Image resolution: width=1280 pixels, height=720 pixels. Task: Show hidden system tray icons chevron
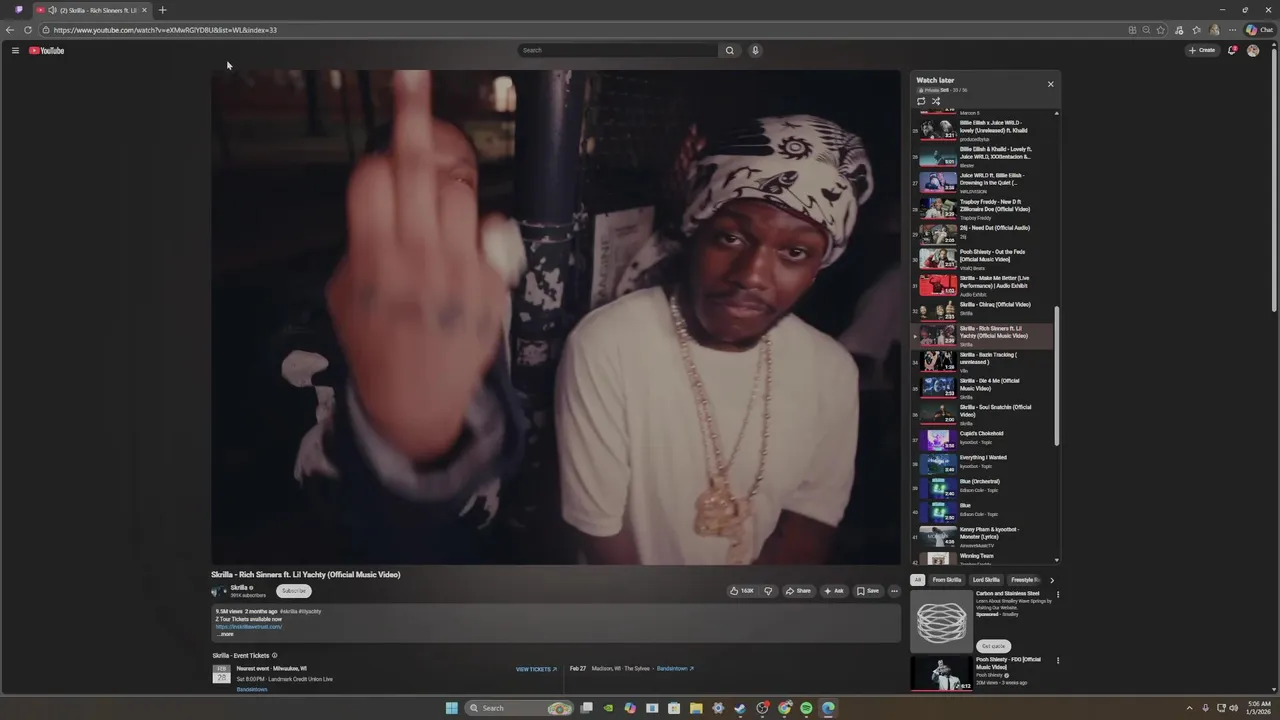coord(1189,708)
